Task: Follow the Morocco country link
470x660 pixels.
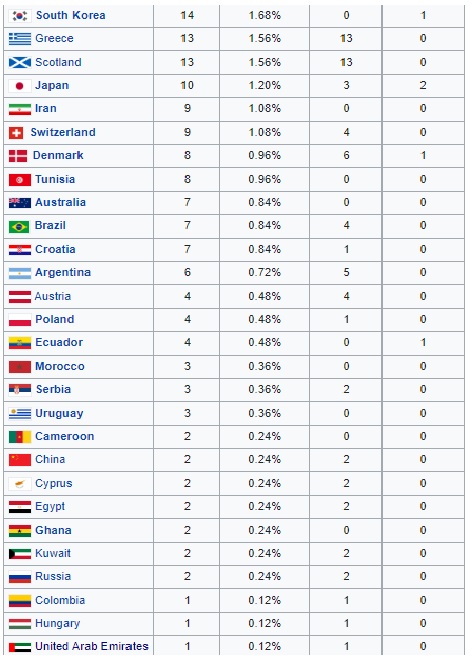Action: pos(60,366)
